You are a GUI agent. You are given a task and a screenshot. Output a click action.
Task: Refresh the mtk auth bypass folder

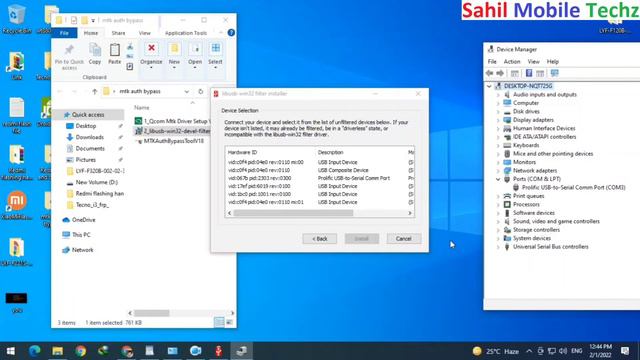(200, 91)
